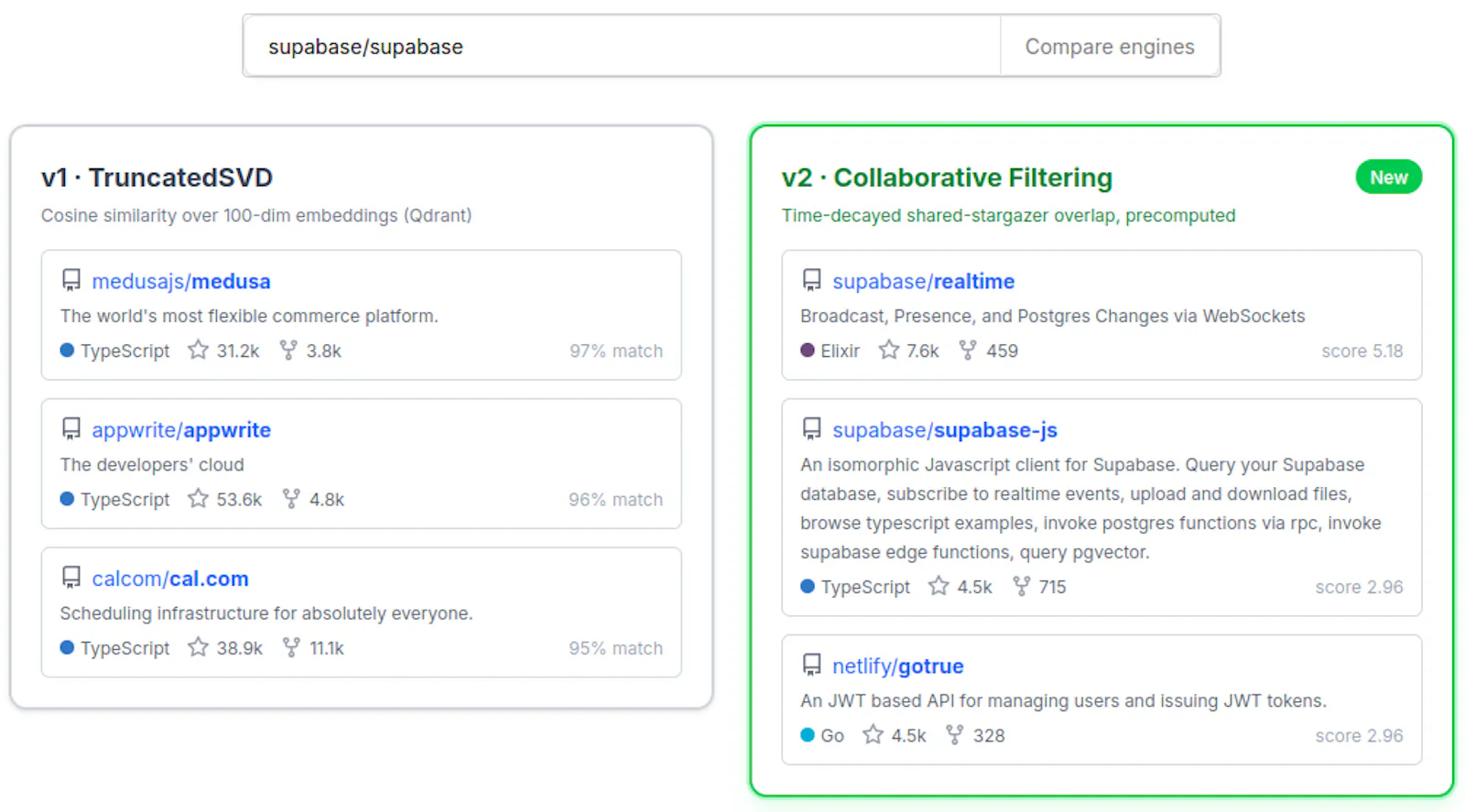The image size is (1465, 812).
Task: Click the score 5.18 label
Action: point(1362,351)
